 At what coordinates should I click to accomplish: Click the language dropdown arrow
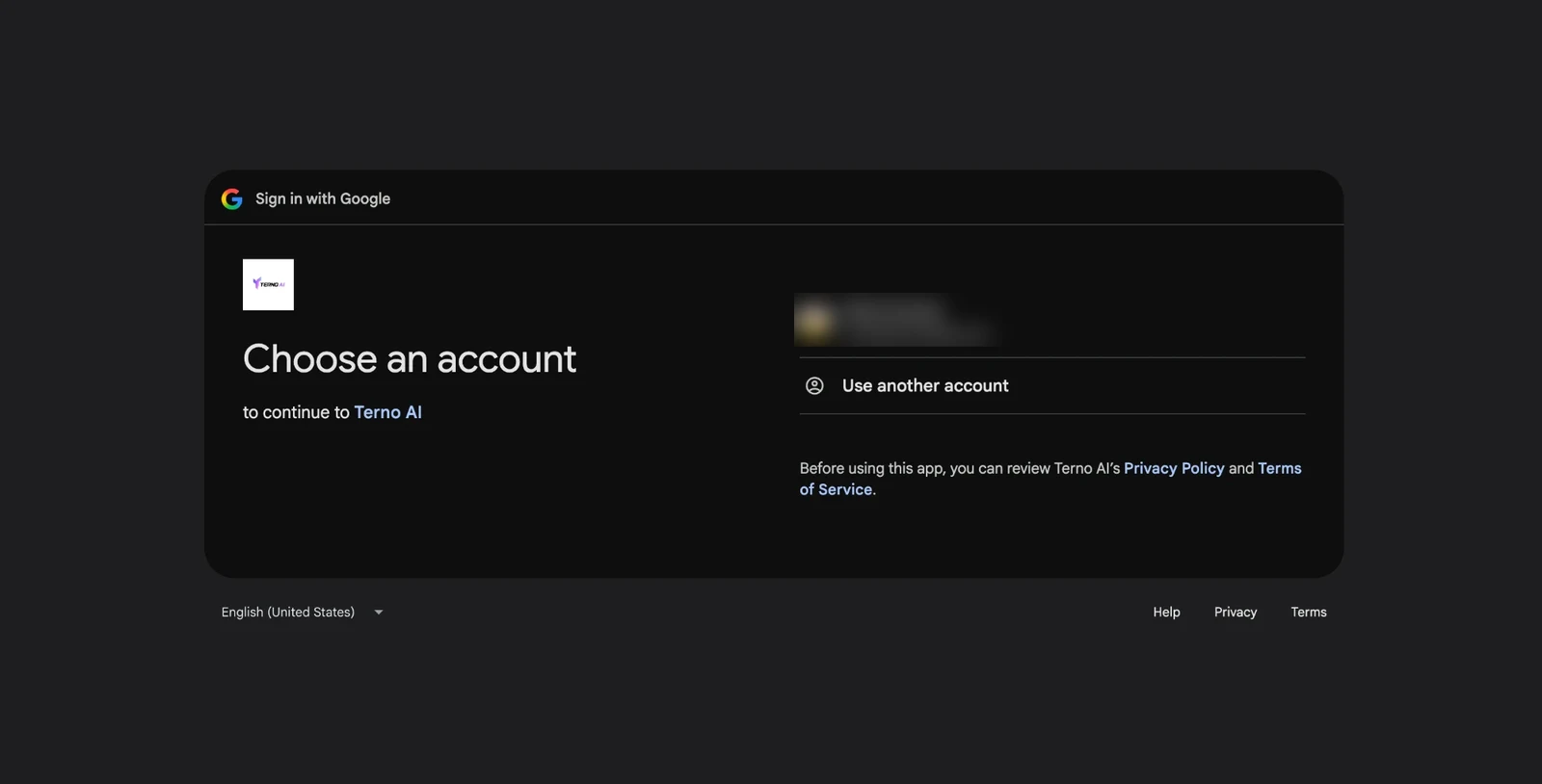point(379,613)
